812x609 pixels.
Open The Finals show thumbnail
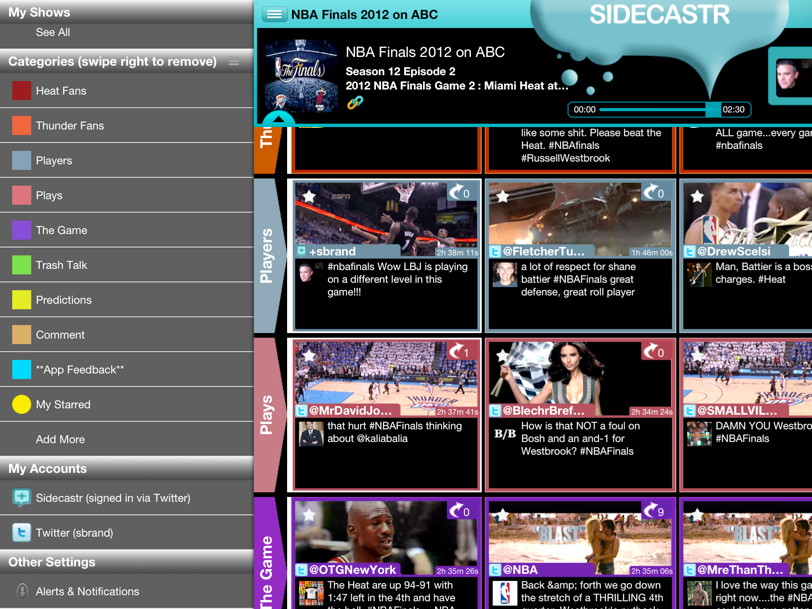(301, 77)
